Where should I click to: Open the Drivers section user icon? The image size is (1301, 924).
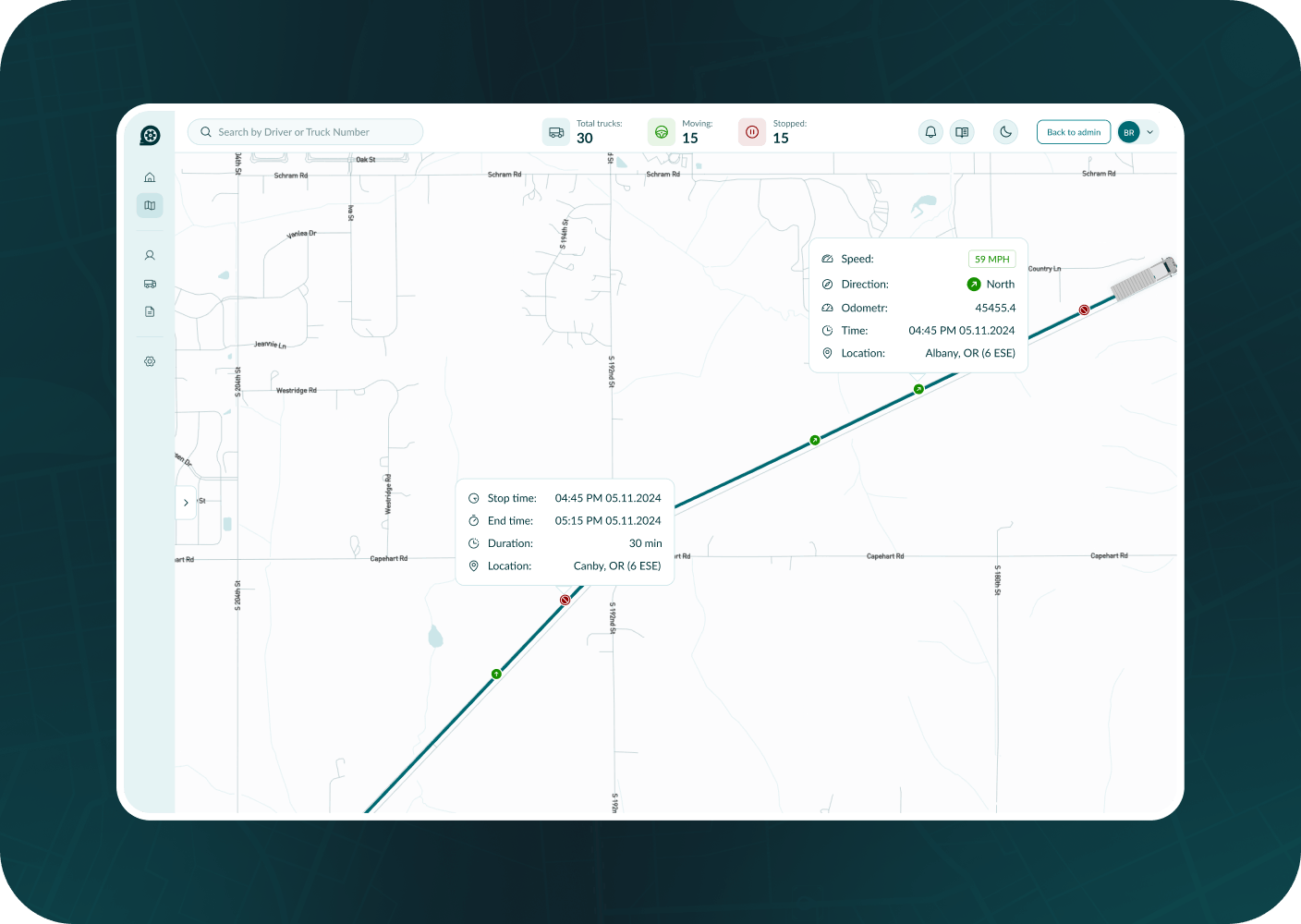(150, 255)
